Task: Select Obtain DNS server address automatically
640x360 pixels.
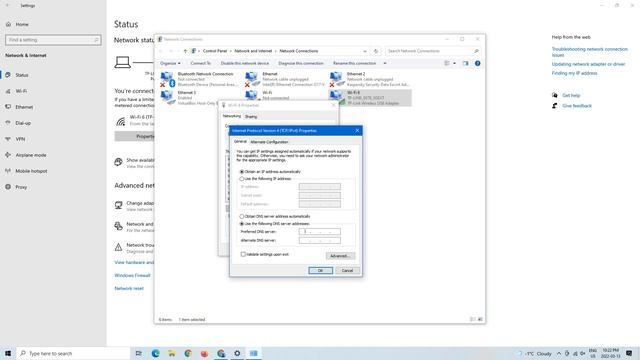Action: [242, 216]
